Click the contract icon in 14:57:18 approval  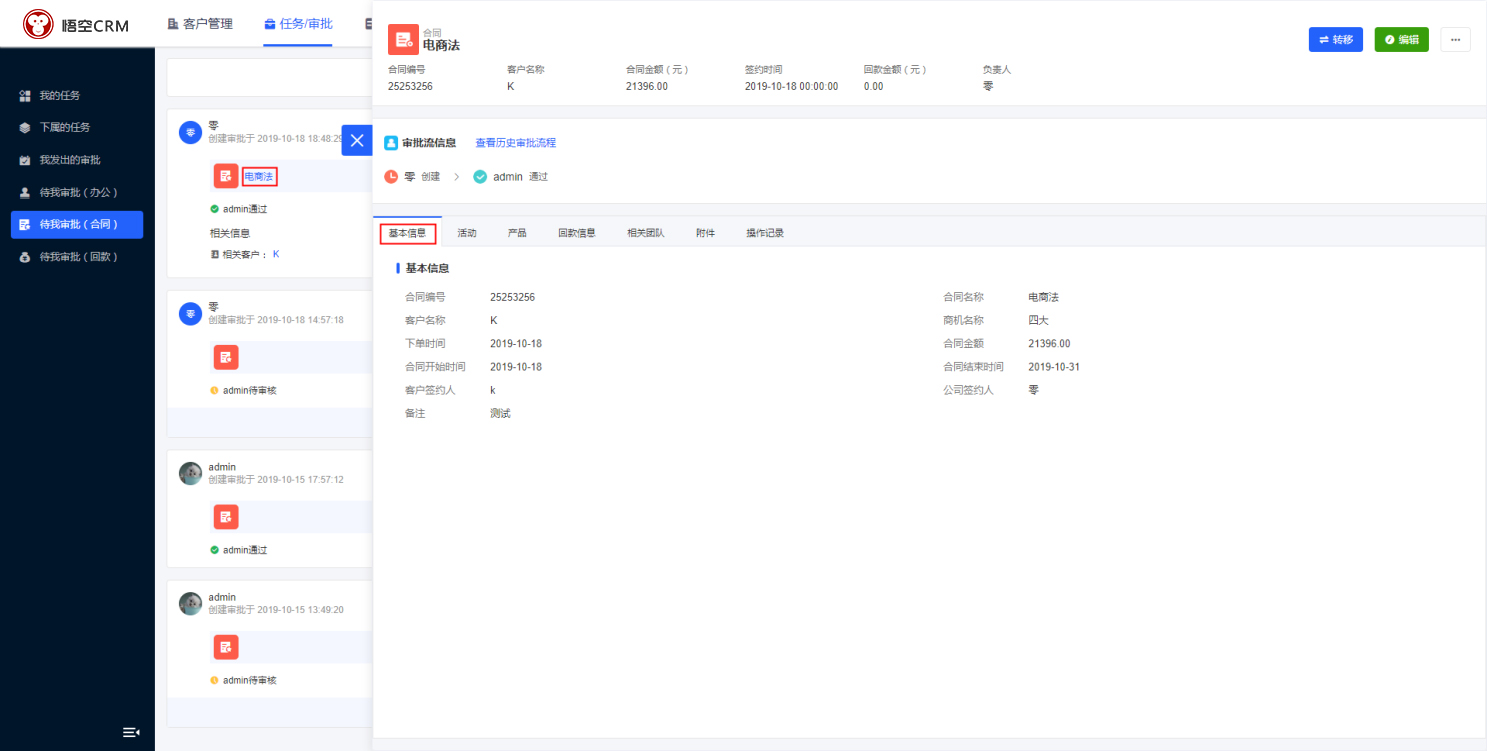(226, 357)
